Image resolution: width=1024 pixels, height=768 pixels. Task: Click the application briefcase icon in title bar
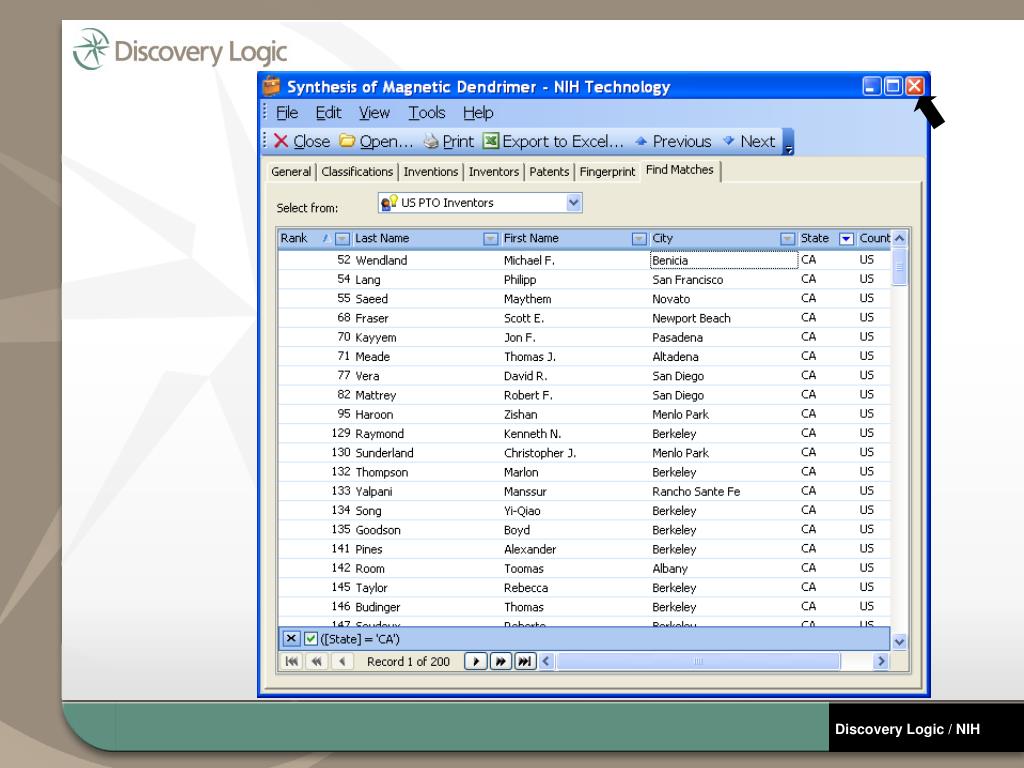coord(272,86)
